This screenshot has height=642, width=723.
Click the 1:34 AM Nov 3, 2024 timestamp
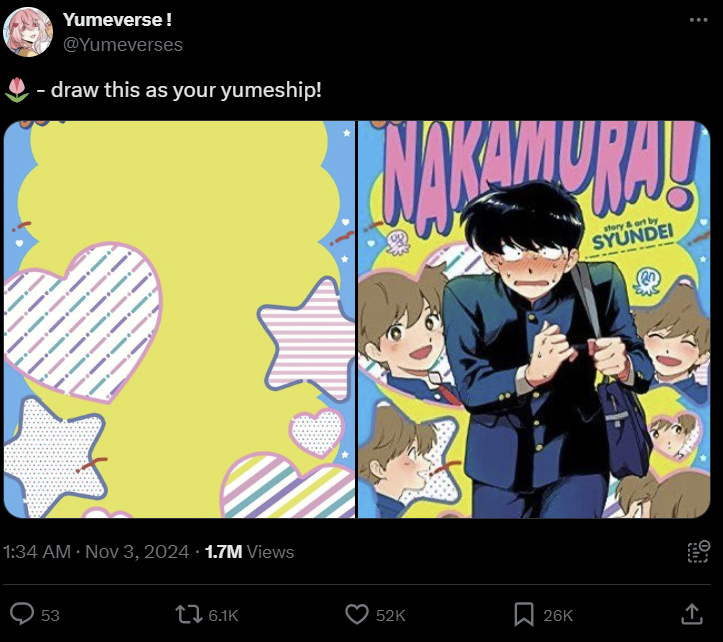[x=96, y=551]
